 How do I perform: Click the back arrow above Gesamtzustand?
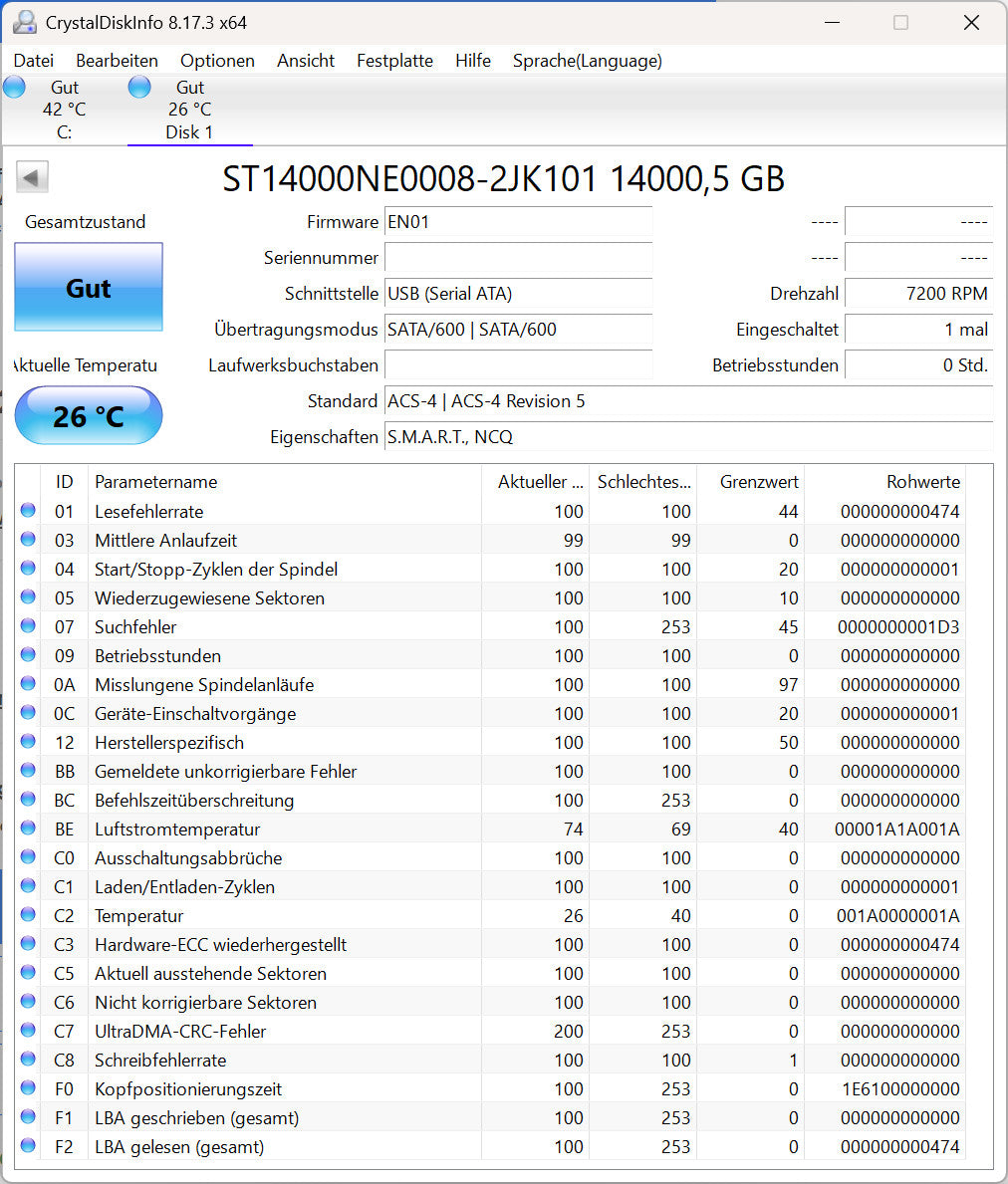tap(31, 176)
